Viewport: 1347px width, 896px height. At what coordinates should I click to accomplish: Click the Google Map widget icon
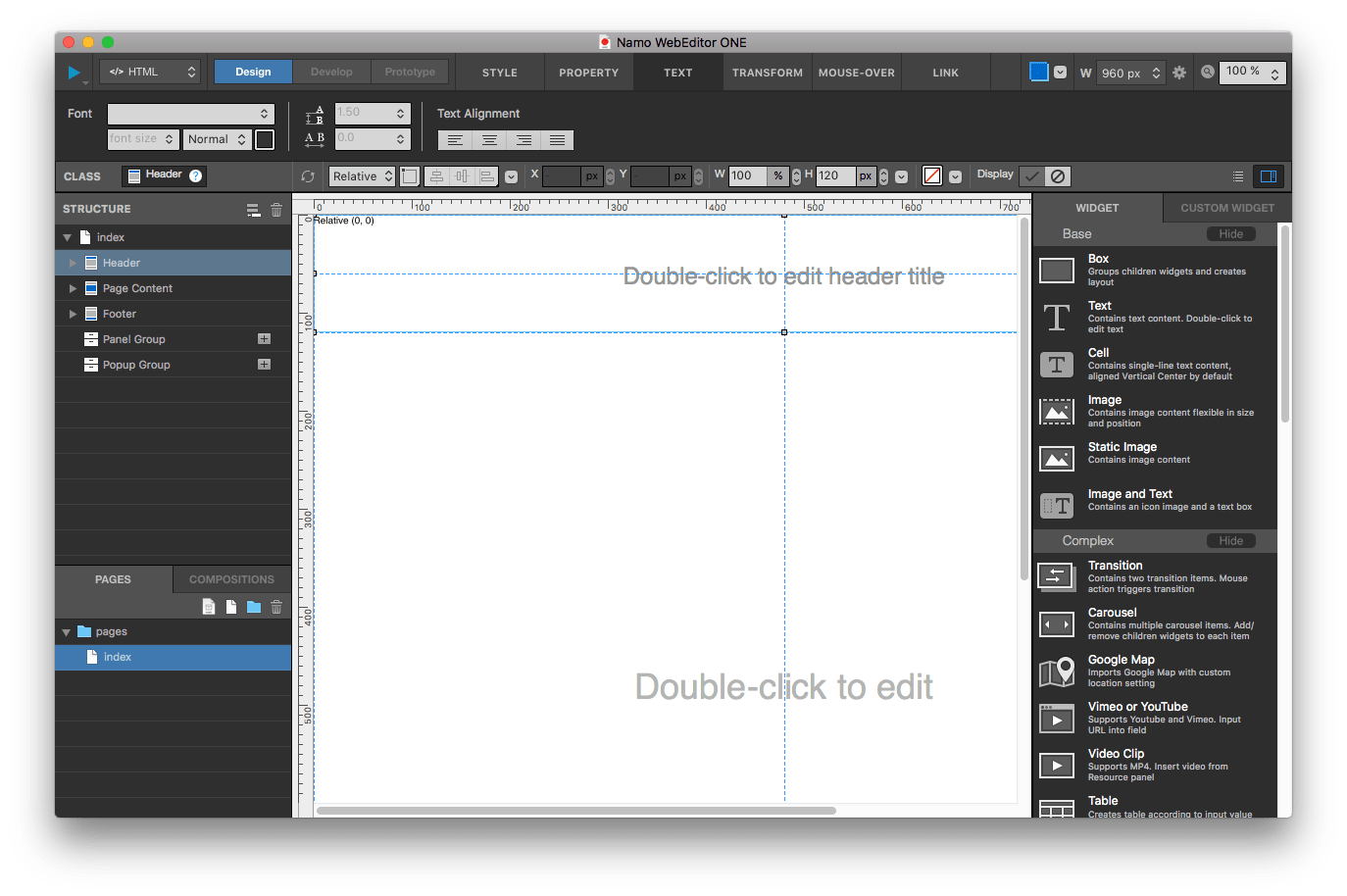click(x=1057, y=672)
